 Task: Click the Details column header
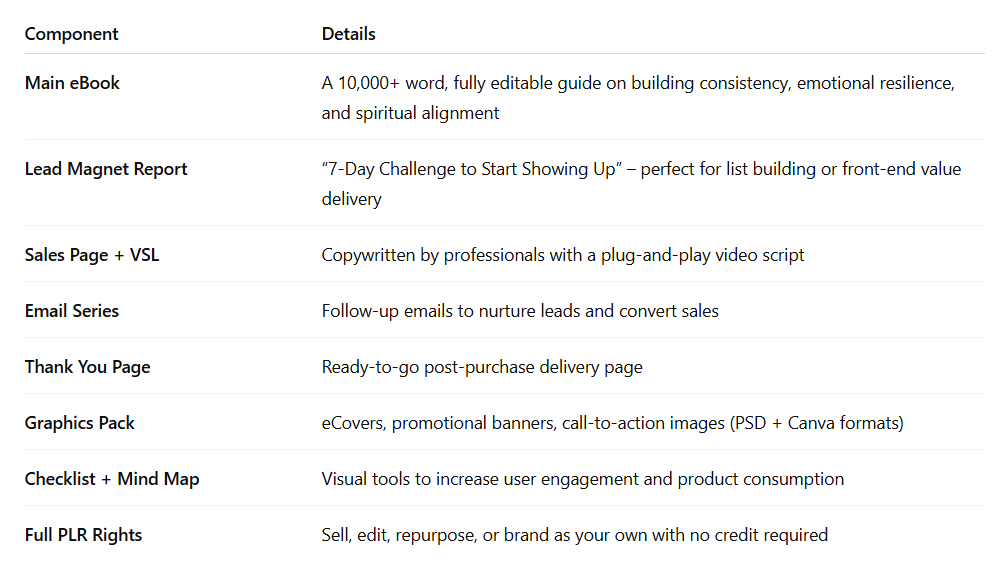[349, 34]
